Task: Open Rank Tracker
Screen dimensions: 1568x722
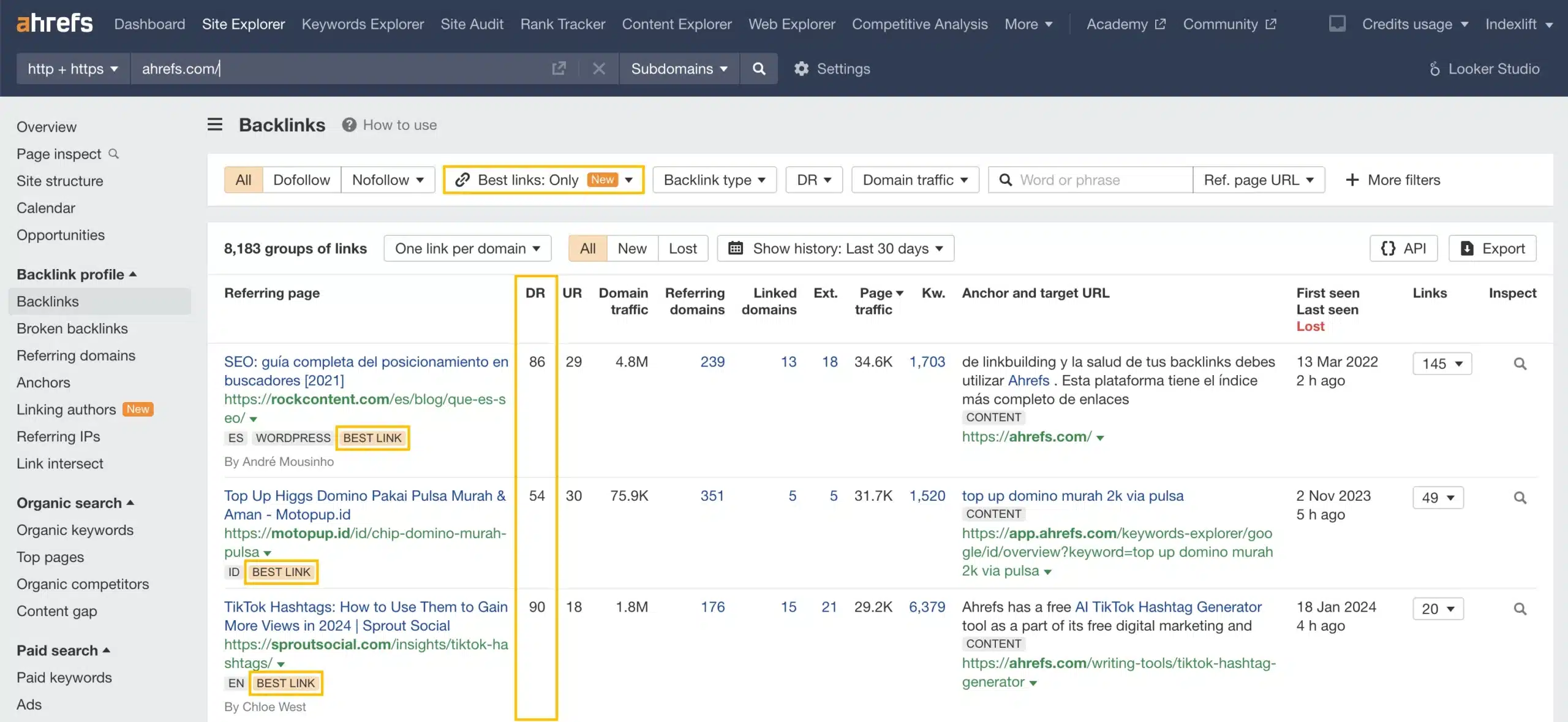Action: (x=562, y=24)
